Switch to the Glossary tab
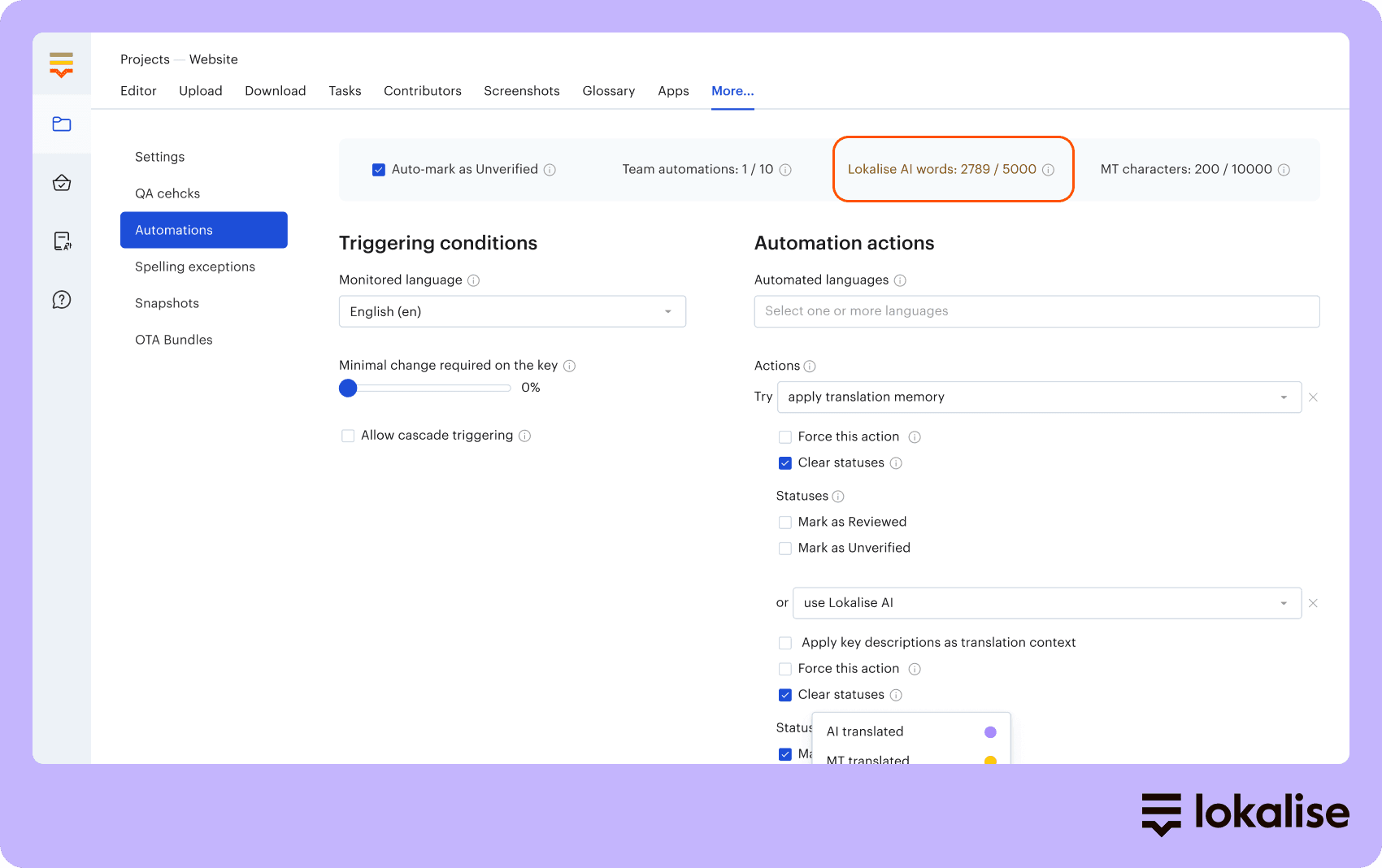This screenshot has width=1382, height=868. click(608, 91)
